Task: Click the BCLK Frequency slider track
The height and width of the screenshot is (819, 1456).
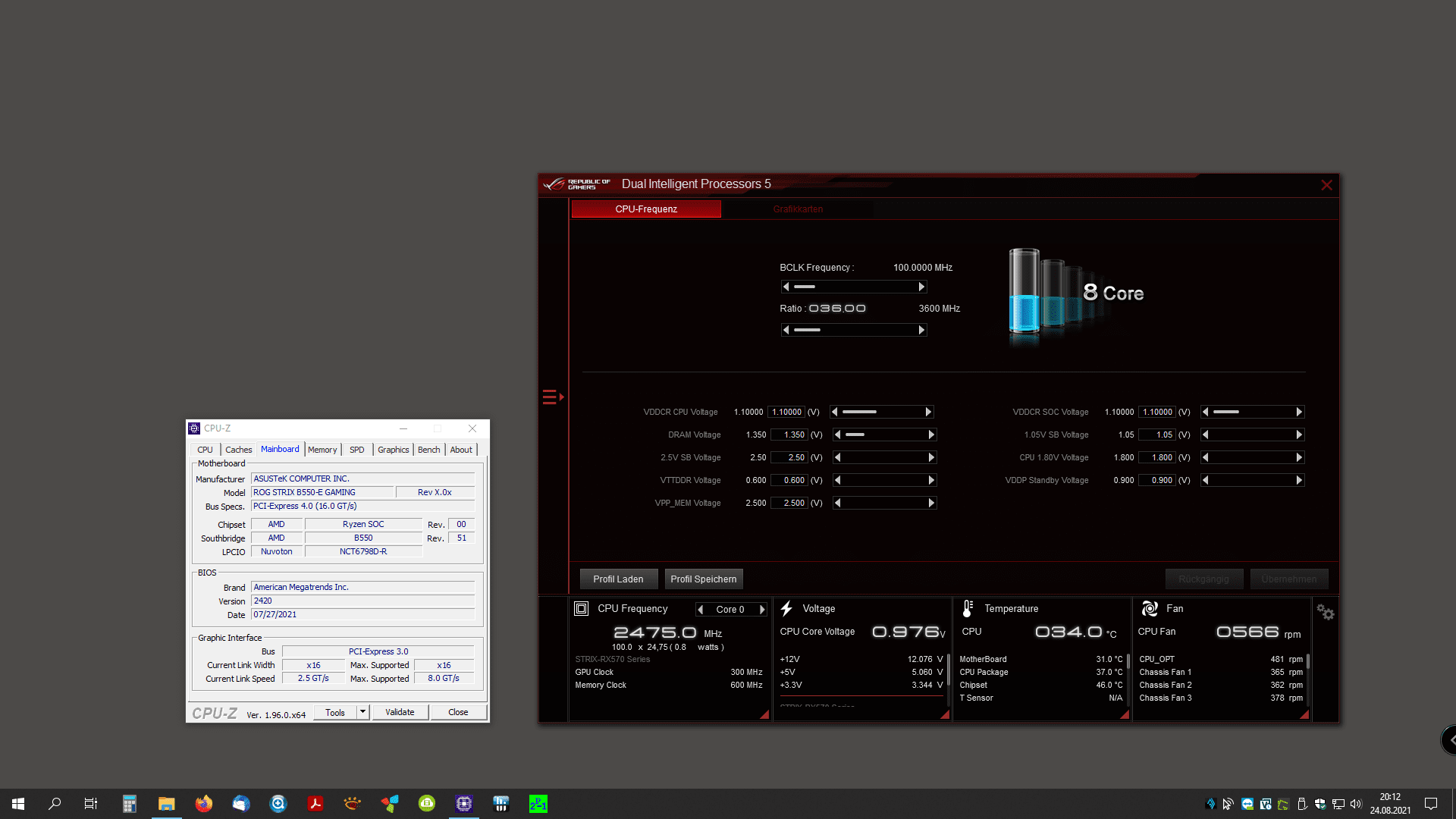Action: [854, 287]
